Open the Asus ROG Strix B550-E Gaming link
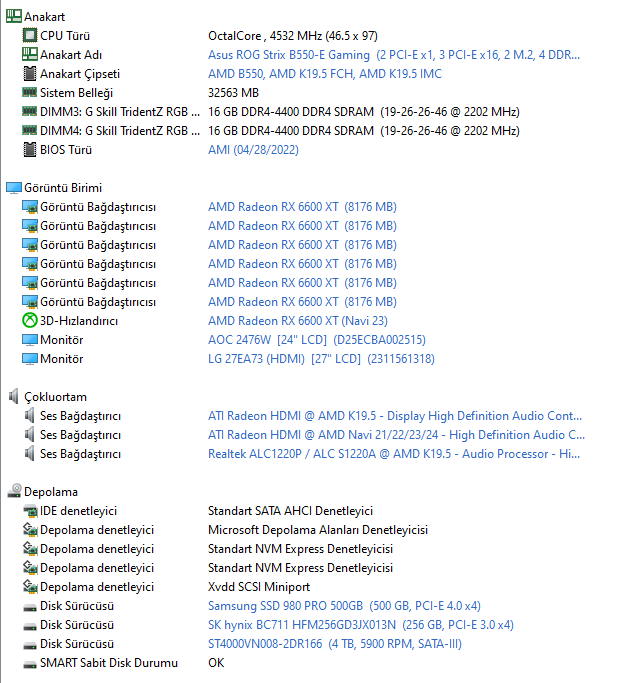Viewport: 639px width, 683px height. pyautogui.click(x=394, y=55)
